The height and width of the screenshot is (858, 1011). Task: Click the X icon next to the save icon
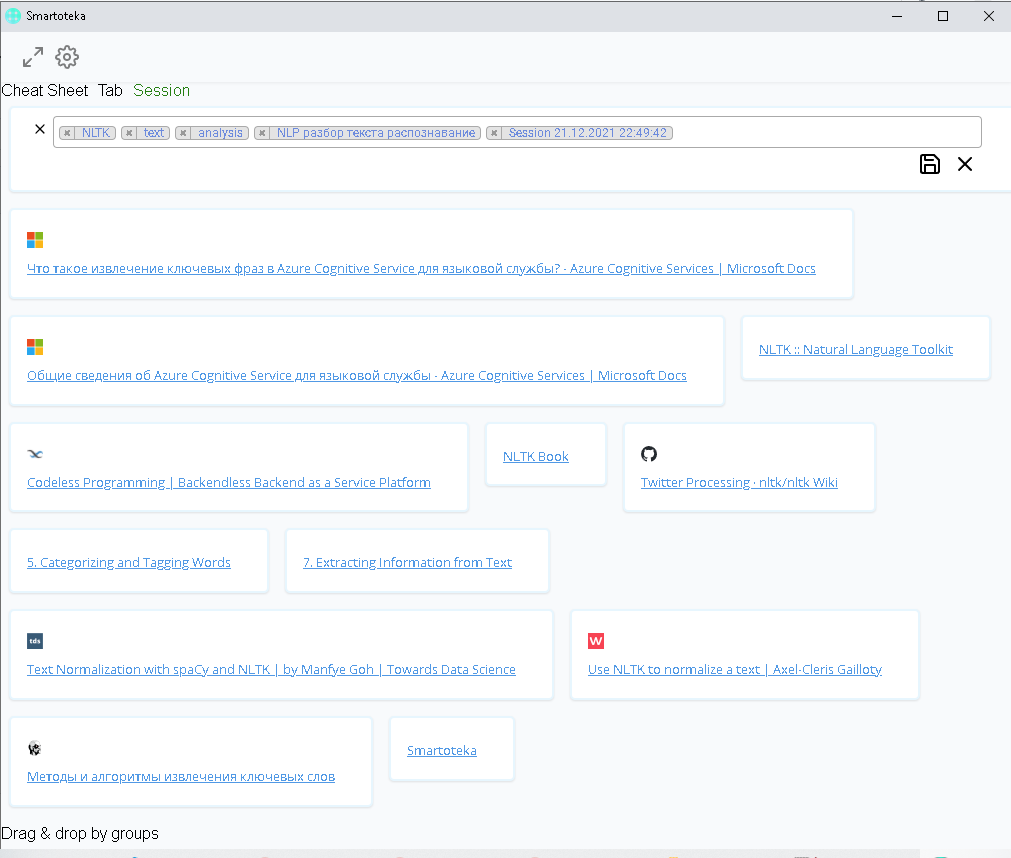click(x=965, y=164)
